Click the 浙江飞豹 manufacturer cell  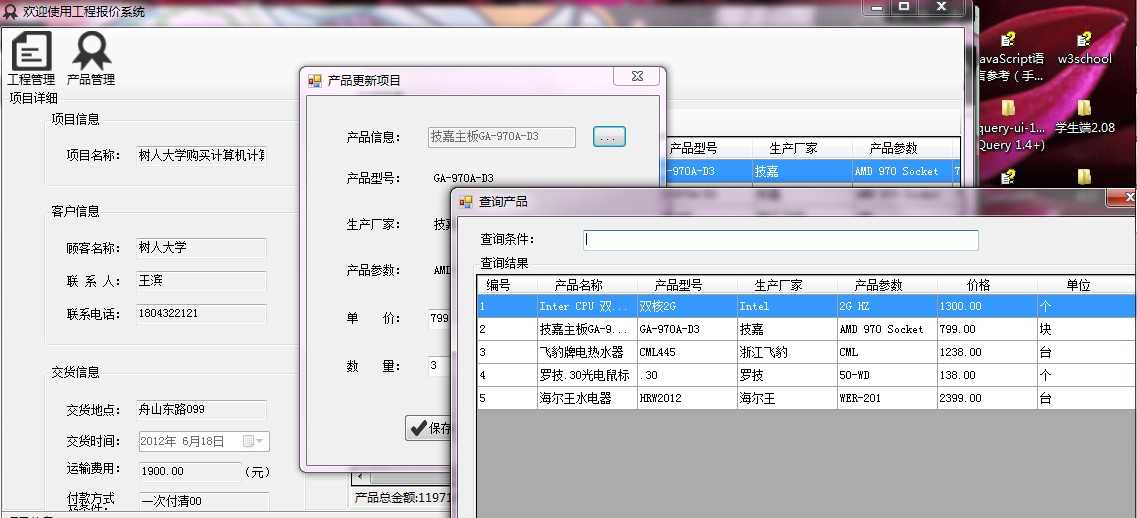click(787, 353)
